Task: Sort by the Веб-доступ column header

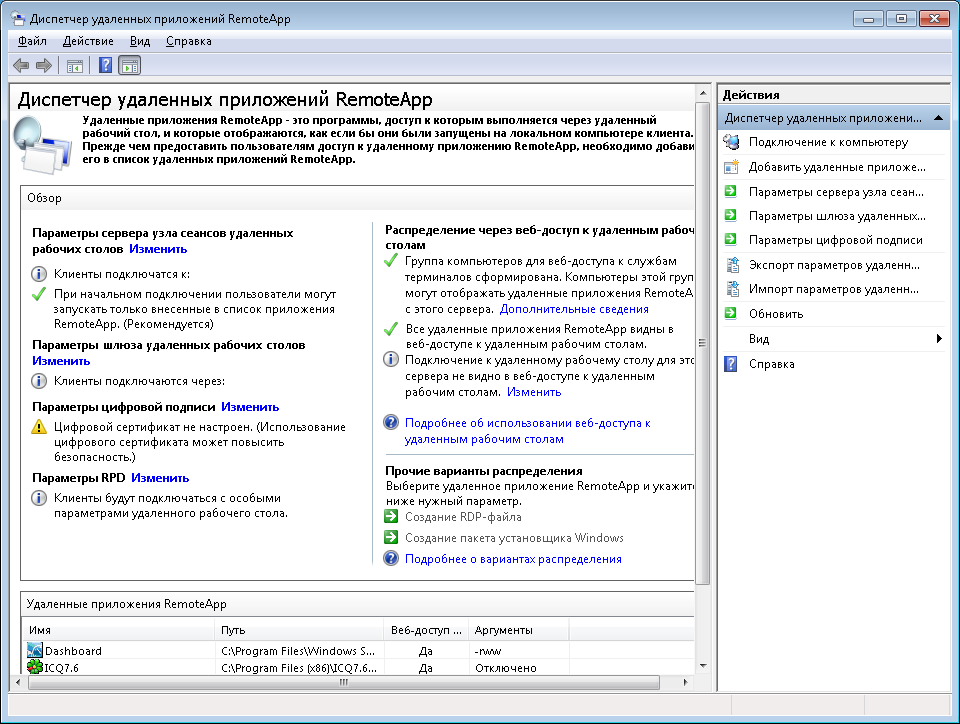Action: [x=426, y=630]
